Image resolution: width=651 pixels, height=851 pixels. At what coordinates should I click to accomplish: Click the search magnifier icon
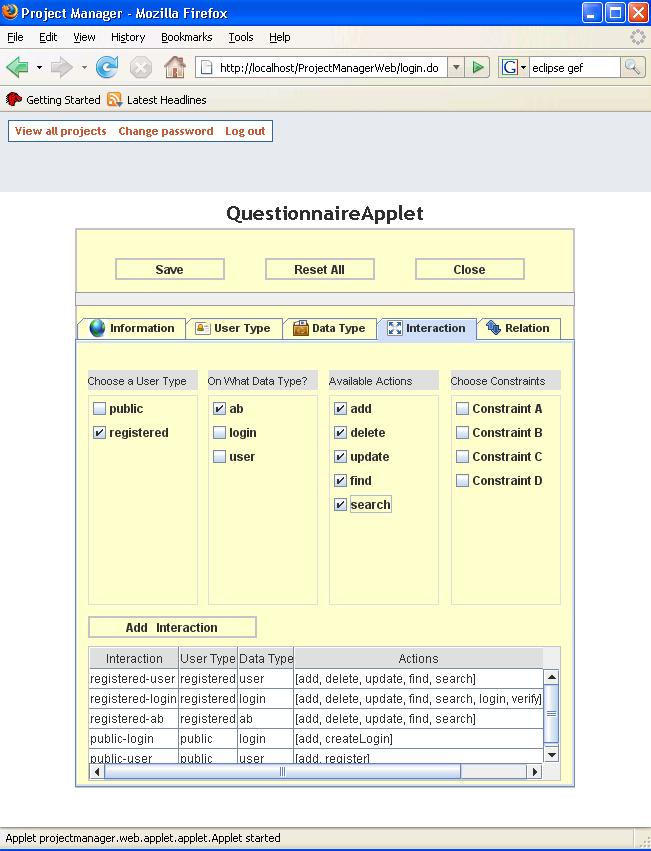(x=632, y=67)
